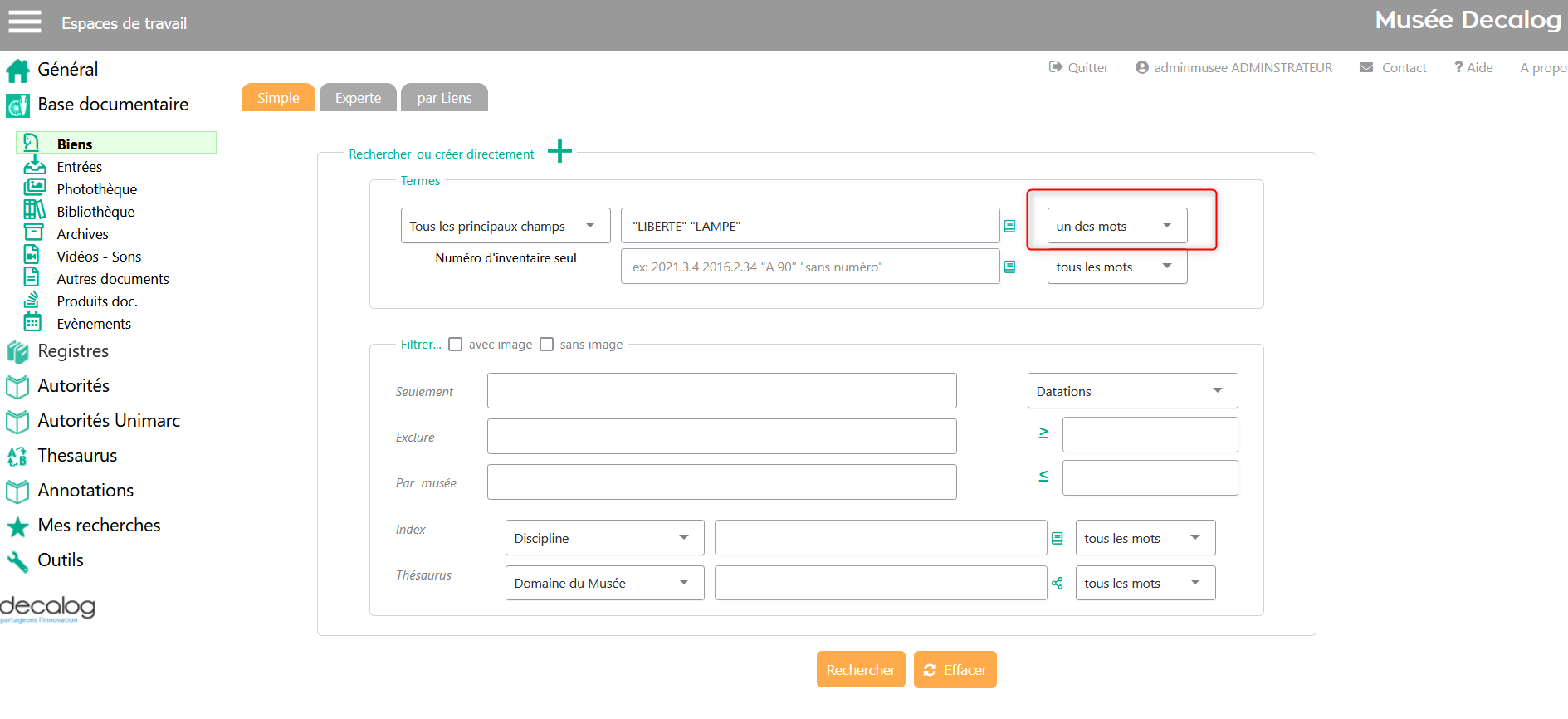Click adminmusee ADMINSTRATEUR user link
The image size is (1568, 719).
click(1233, 67)
